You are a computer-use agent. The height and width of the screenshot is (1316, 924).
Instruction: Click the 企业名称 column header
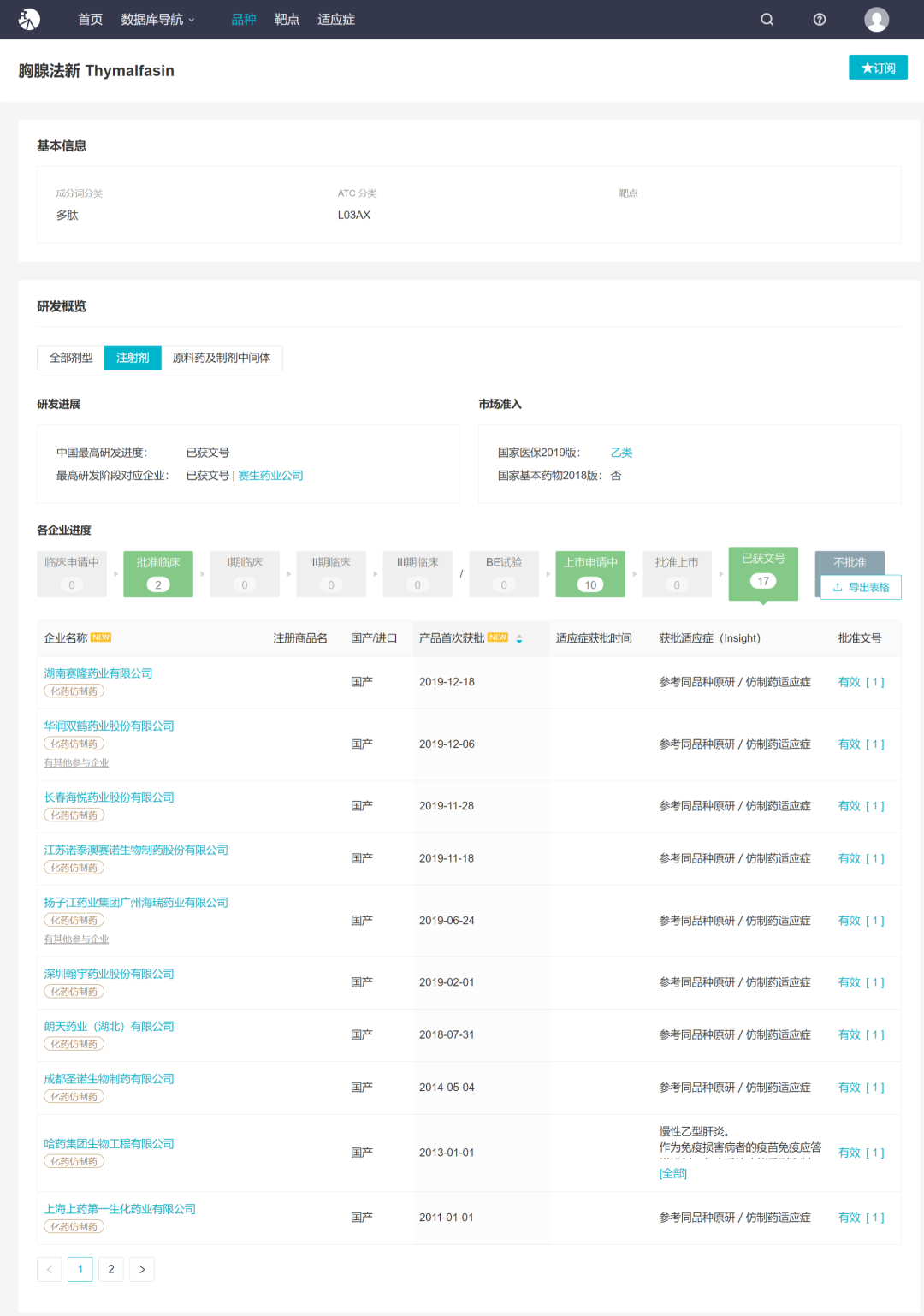point(66,638)
